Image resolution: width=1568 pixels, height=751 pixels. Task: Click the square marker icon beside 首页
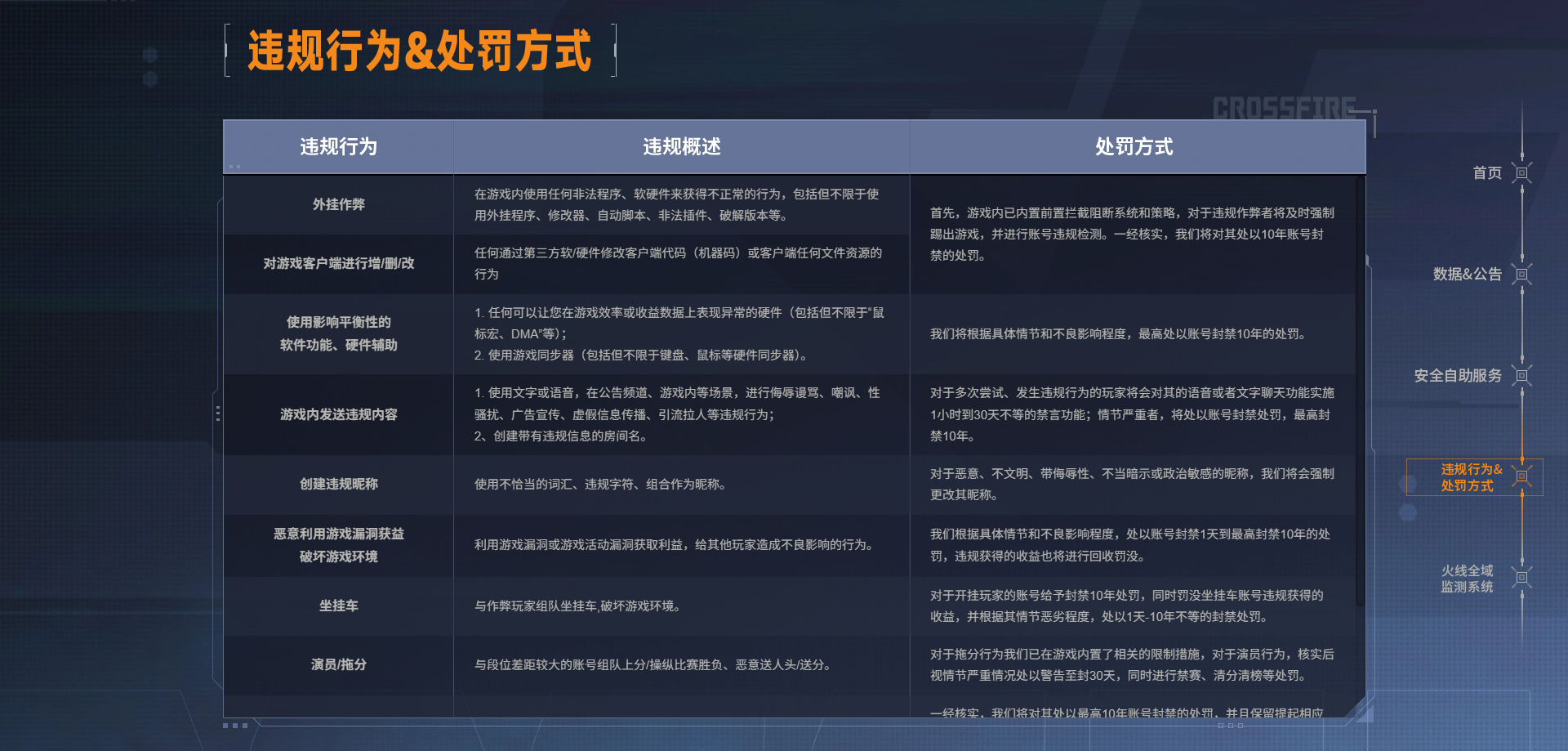point(1521,173)
